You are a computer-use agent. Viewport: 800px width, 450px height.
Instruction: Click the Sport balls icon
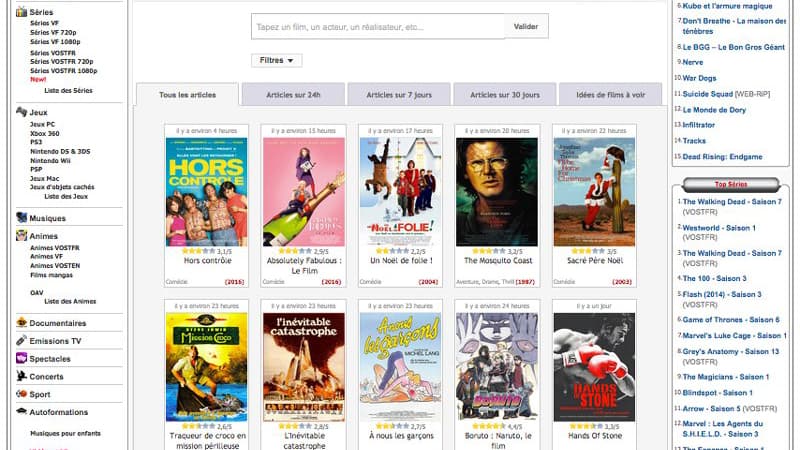coord(21,394)
